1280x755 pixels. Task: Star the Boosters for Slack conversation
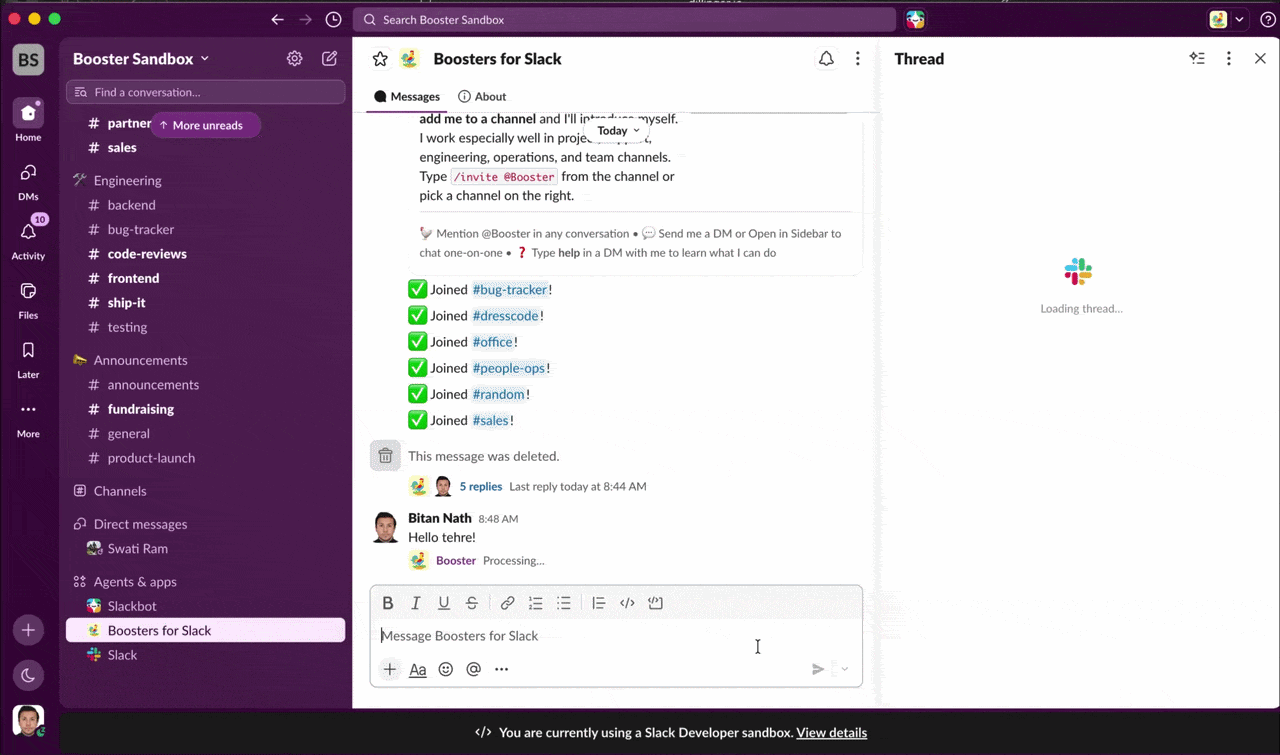click(380, 59)
